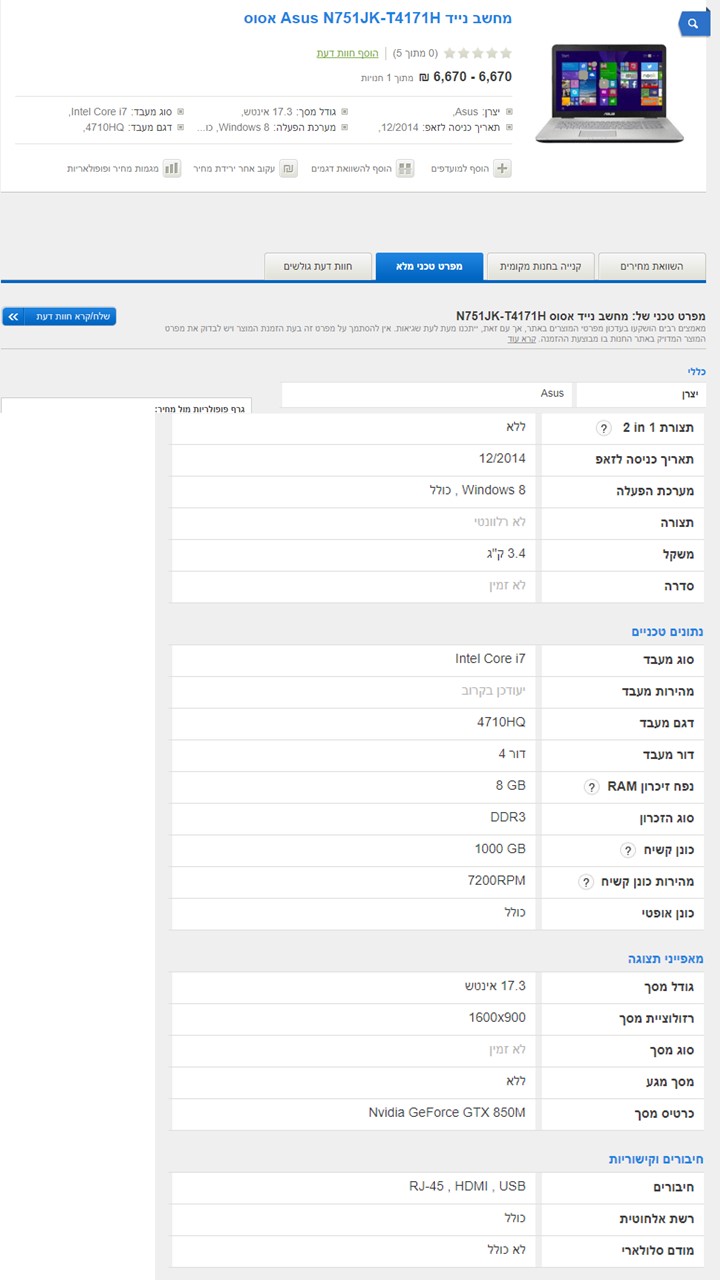
Task: Click the '4710HQ' processor model value
Action: tap(501, 722)
